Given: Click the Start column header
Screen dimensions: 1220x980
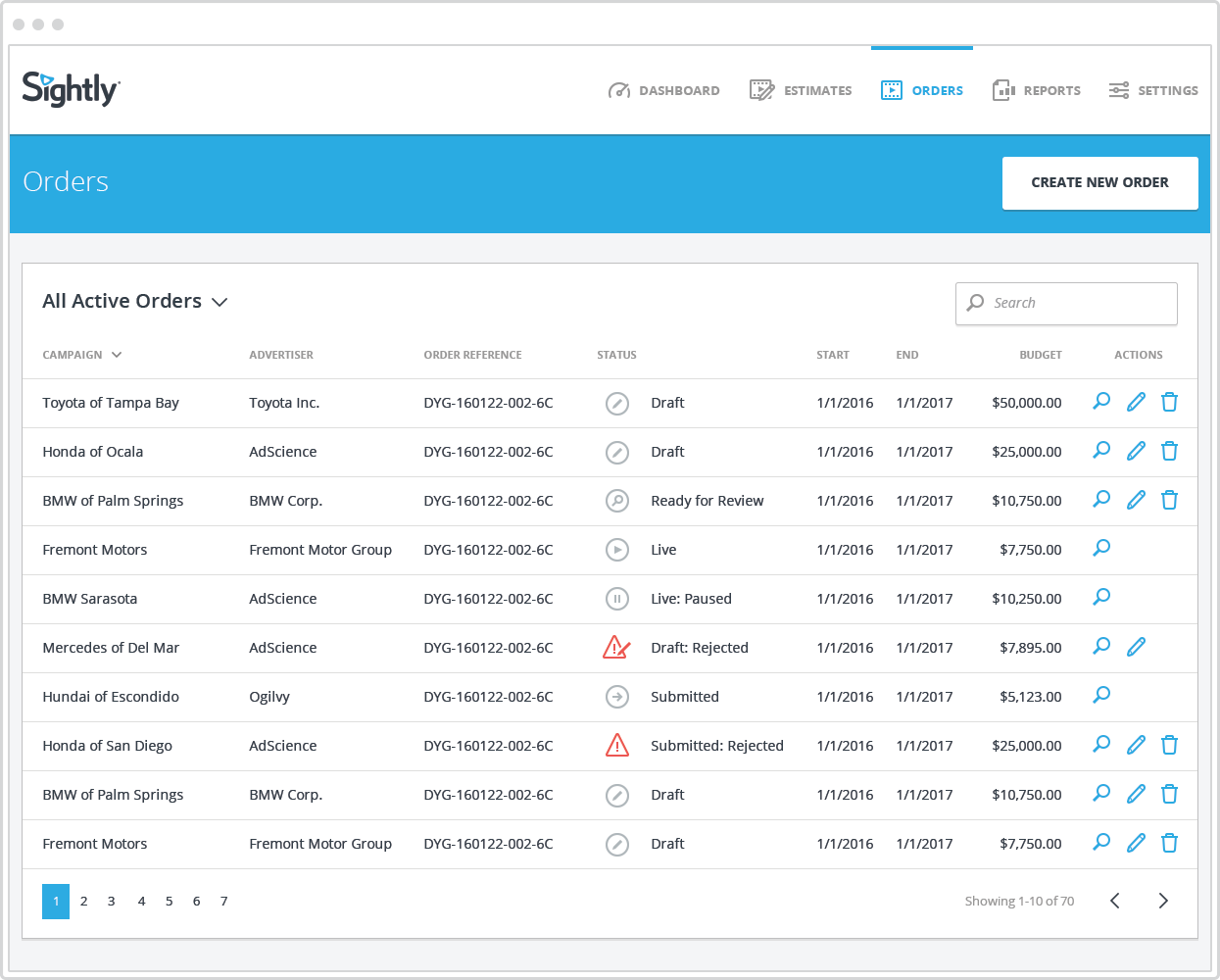Looking at the screenshot, I should 833,355.
